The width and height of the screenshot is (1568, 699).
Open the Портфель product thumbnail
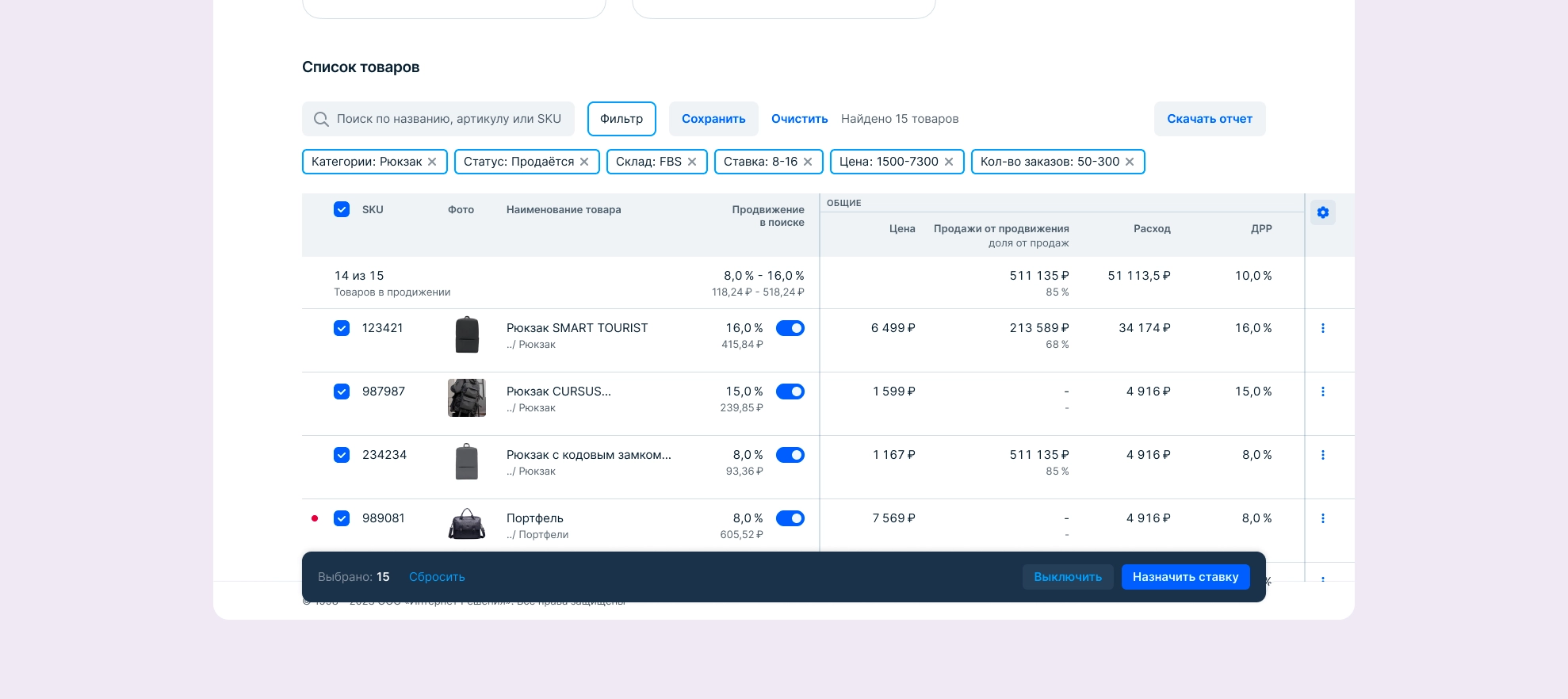coord(467,525)
